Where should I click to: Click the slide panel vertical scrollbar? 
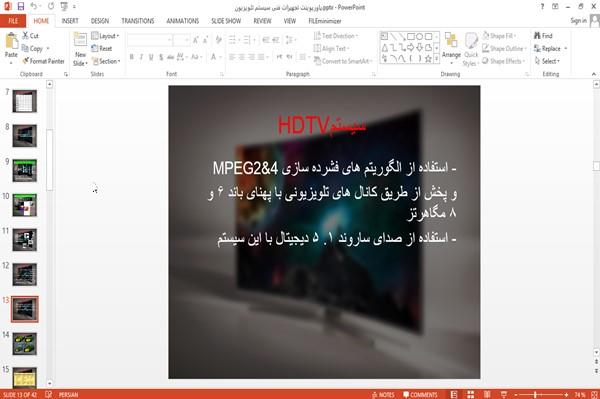tap(49, 160)
